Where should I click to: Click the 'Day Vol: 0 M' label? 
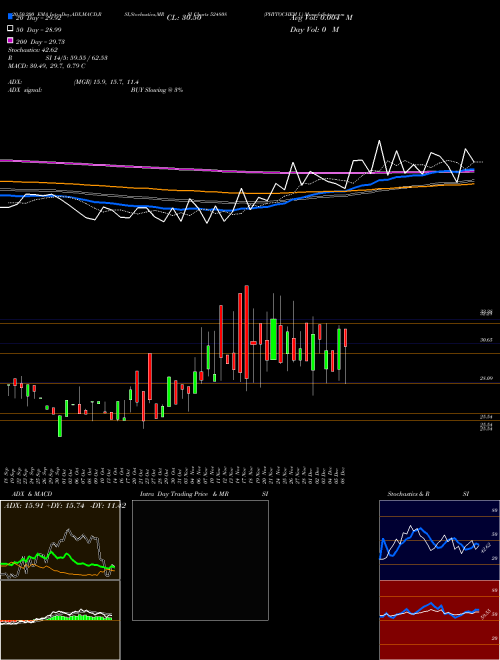314,29
